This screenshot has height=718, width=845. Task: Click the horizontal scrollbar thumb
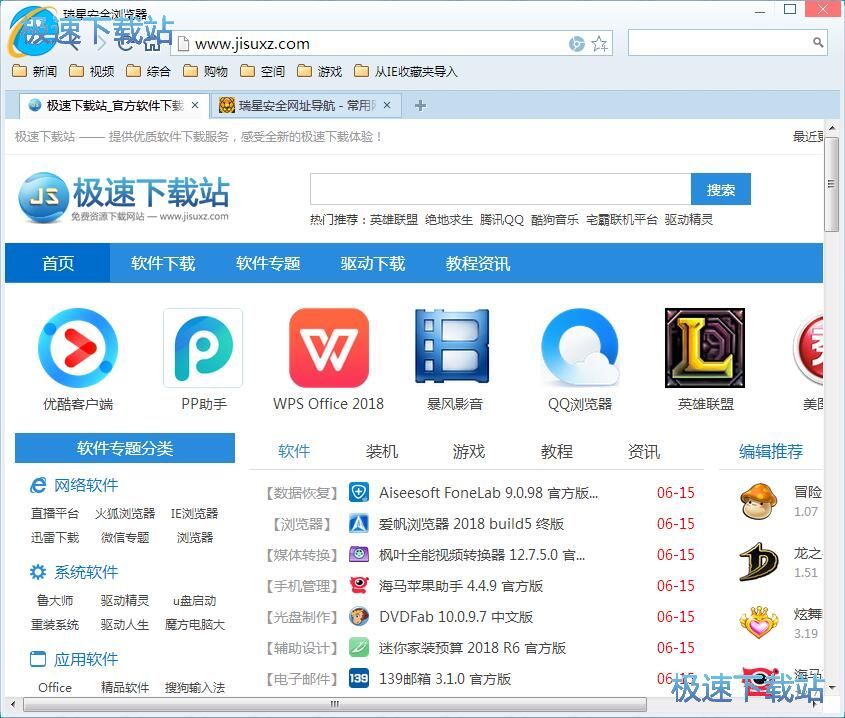tap(335, 704)
